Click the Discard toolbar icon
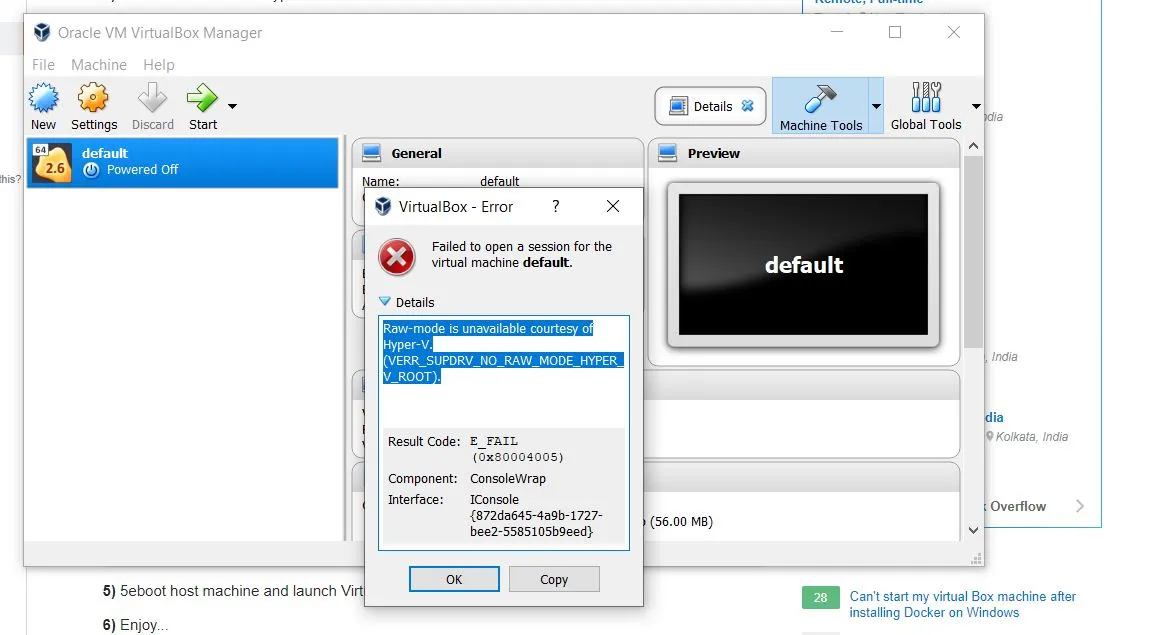The width and height of the screenshot is (1155, 635). tap(152, 98)
